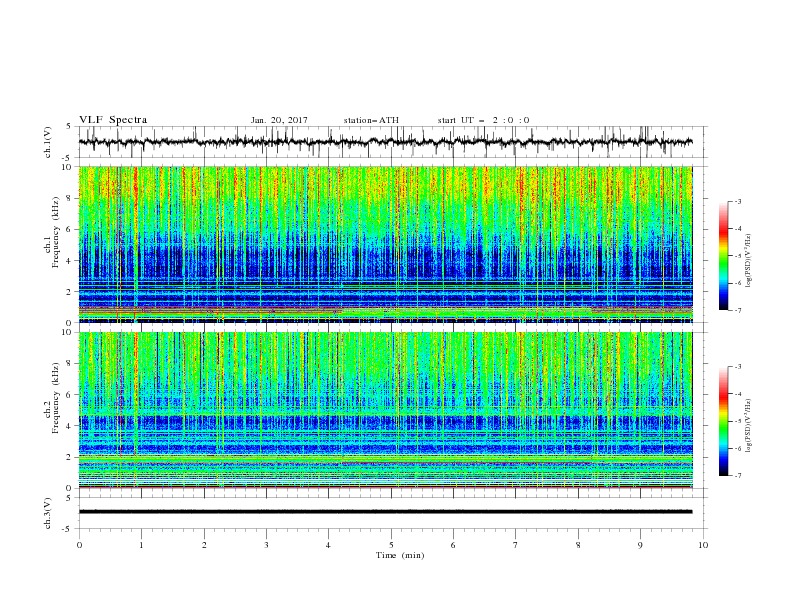Viewport: 792px width, 612px height.
Task: Click ch.2 frequency tick label '2'
Action: 71,457
